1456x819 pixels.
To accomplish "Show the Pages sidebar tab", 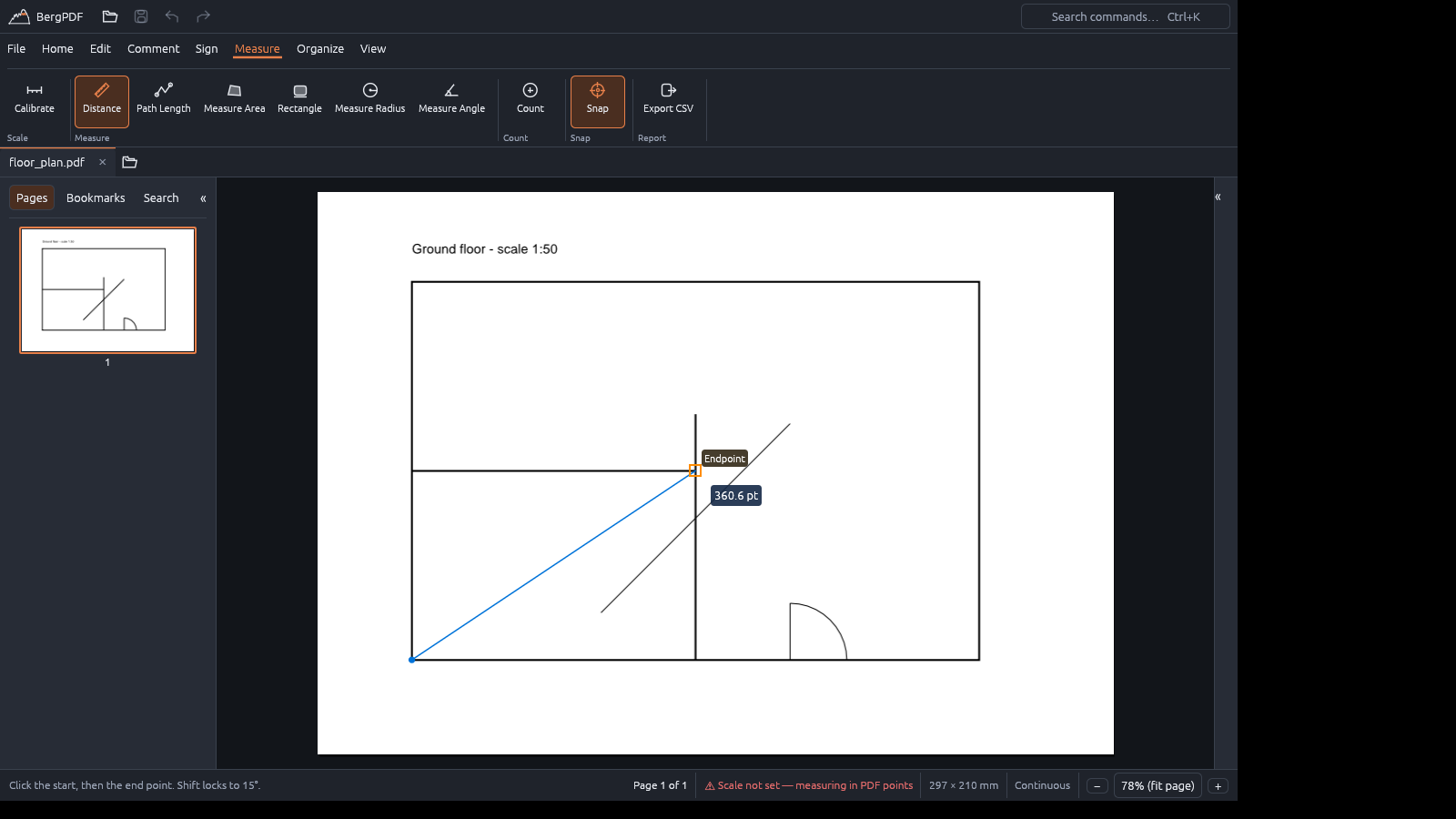I will (32, 198).
